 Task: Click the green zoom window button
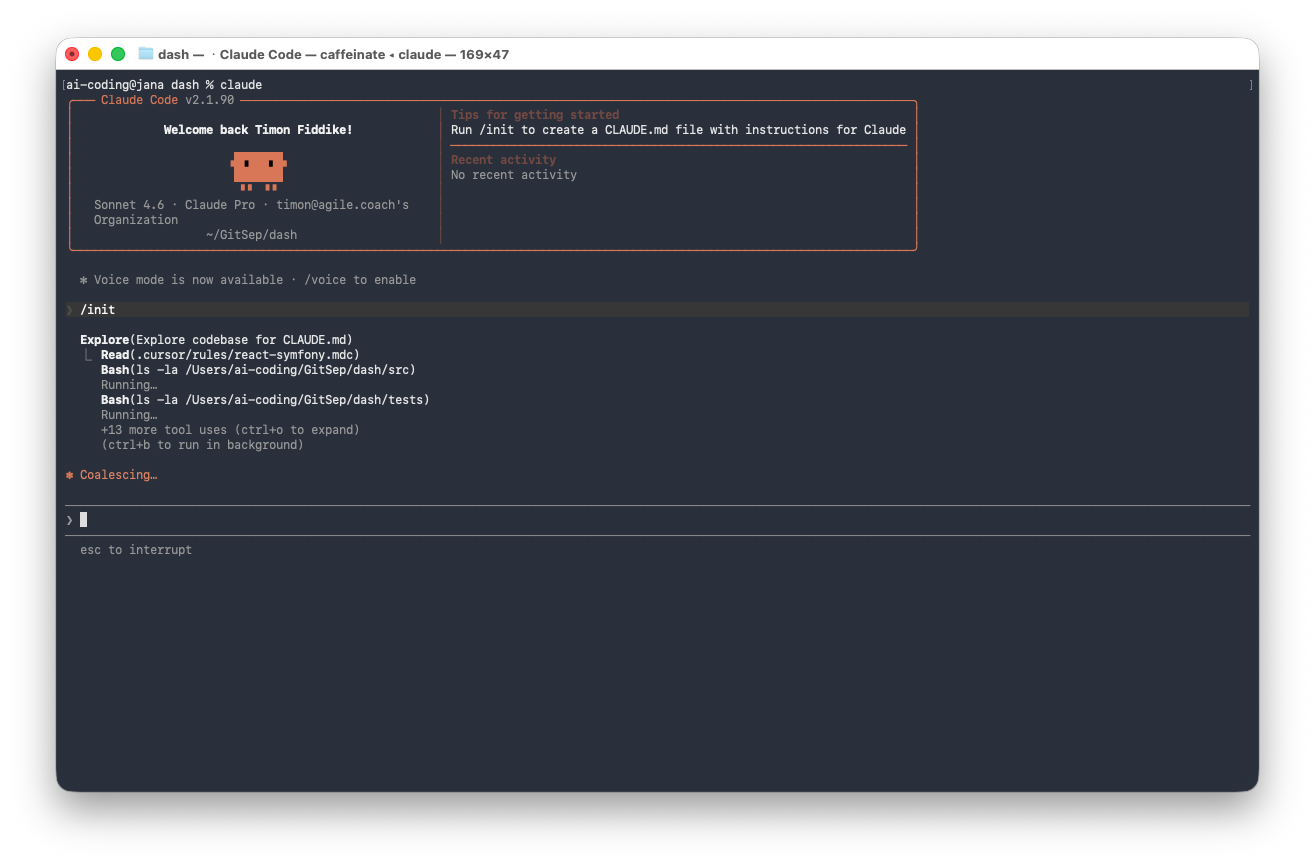click(118, 54)
